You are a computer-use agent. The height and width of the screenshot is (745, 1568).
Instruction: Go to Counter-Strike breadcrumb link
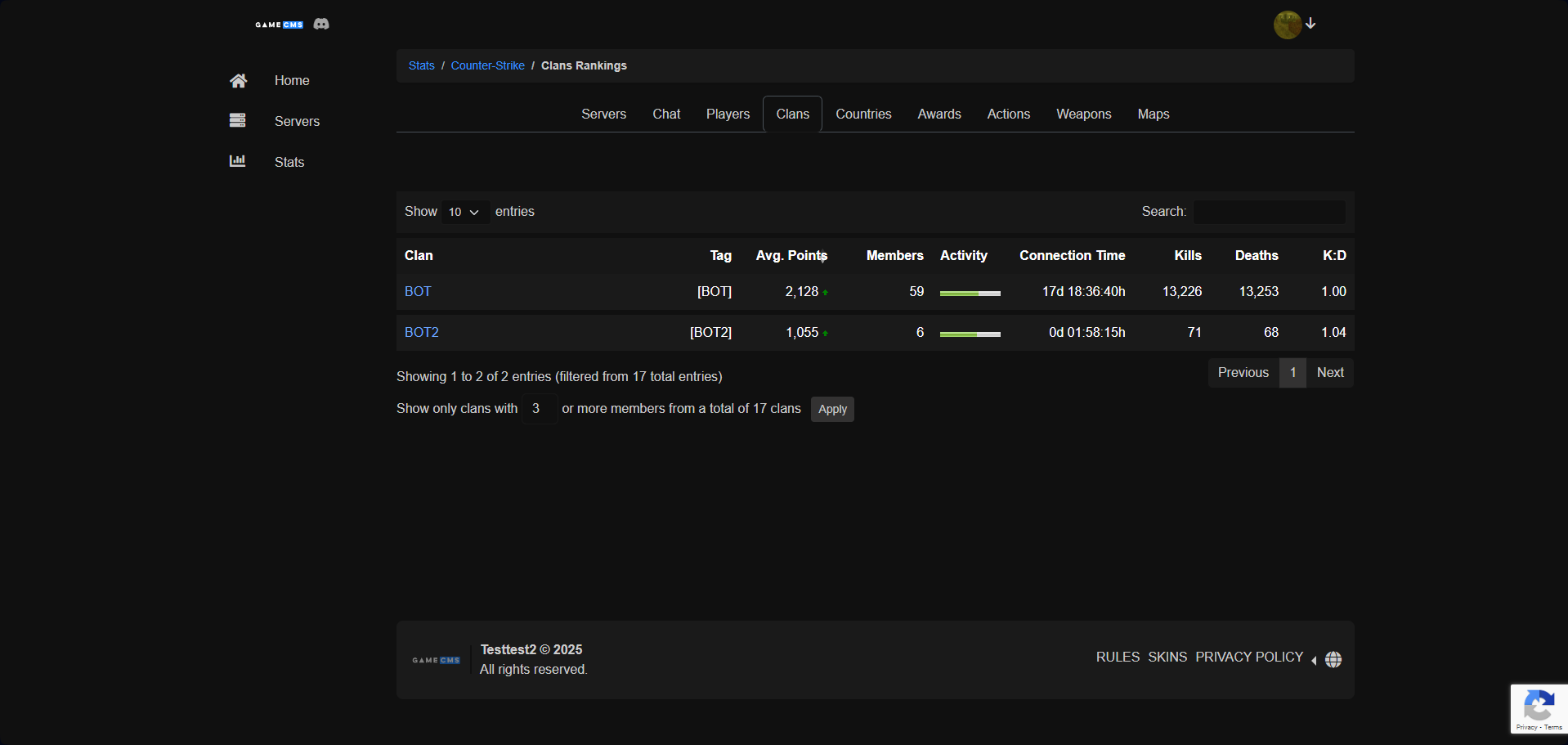pyautogui.click(x=487, y=65)
